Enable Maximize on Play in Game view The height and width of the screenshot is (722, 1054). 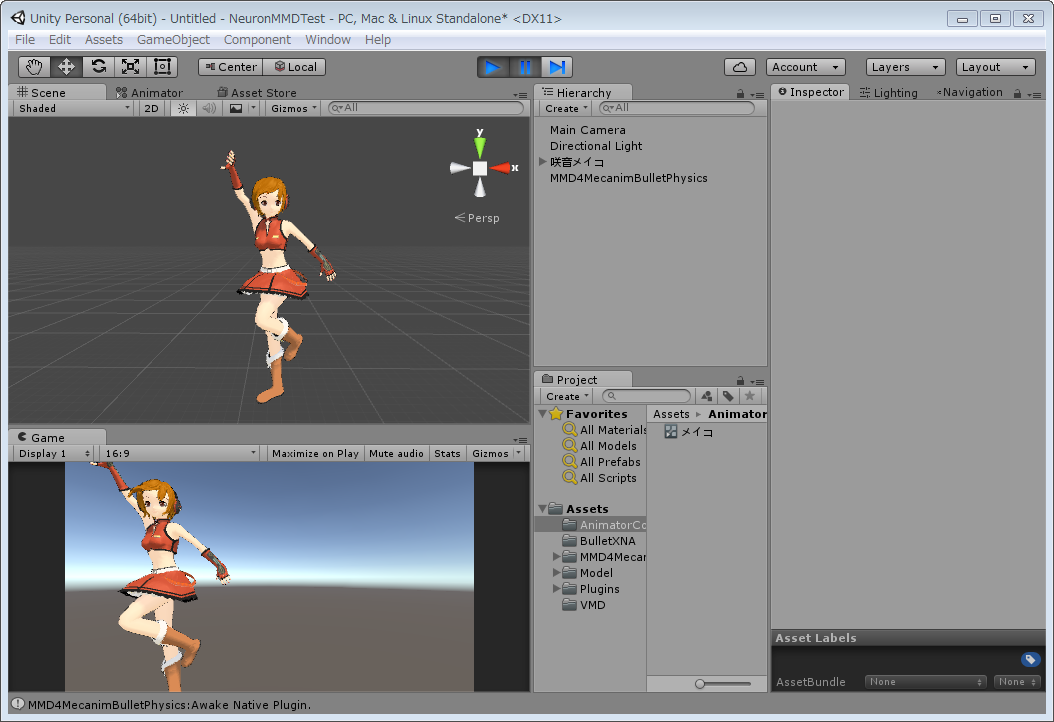coord(315,452)
